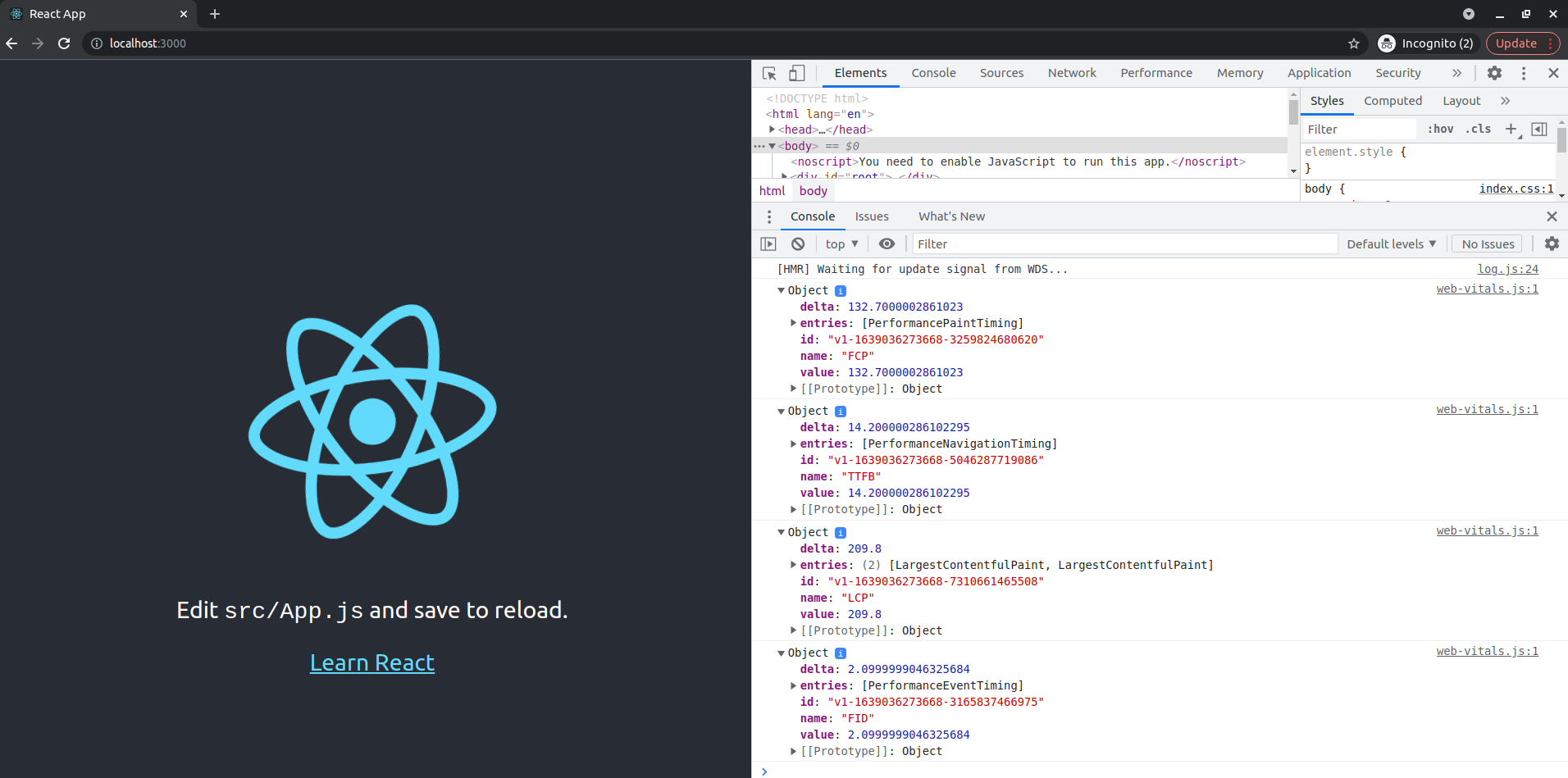Toggle the :hov element state button
The height and width of the screenshot is (778, 1568).
pos(1440,129)
